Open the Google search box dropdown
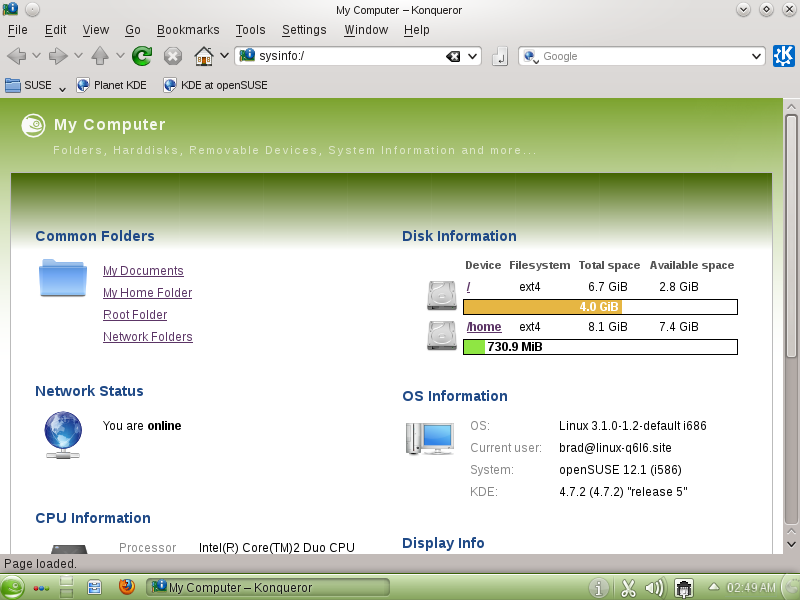Image resolution: width=800 pixels, height=600 pixels. pyautogui.click(x=757, y=56)
